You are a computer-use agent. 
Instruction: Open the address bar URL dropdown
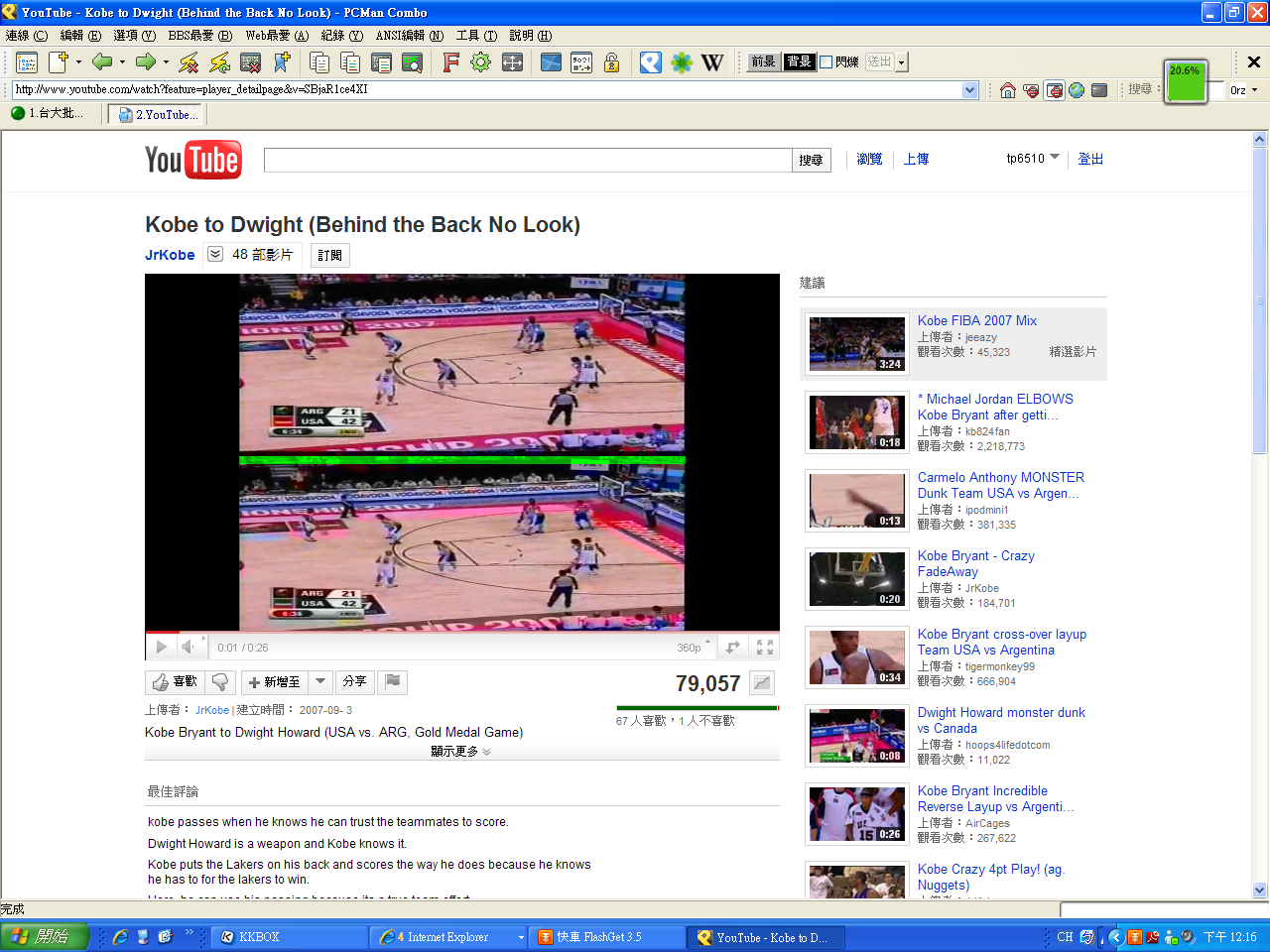[970, 90]
